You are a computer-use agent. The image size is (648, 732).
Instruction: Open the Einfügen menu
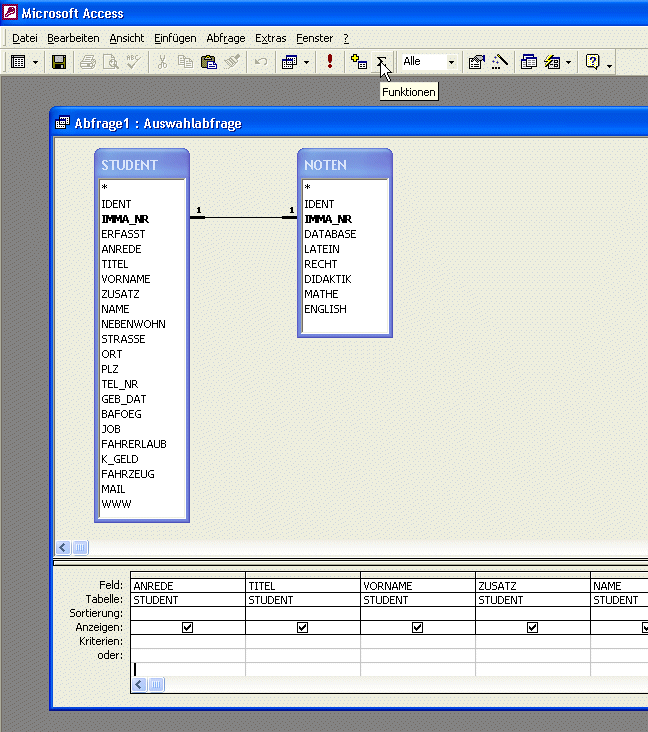click(x=175, y=38)
